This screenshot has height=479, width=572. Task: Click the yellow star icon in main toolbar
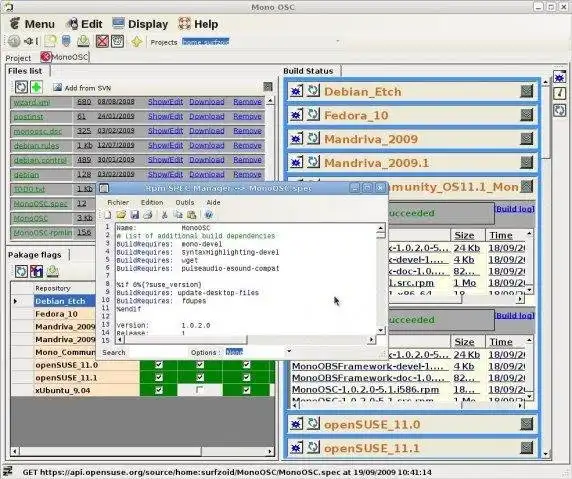point(137,42)
